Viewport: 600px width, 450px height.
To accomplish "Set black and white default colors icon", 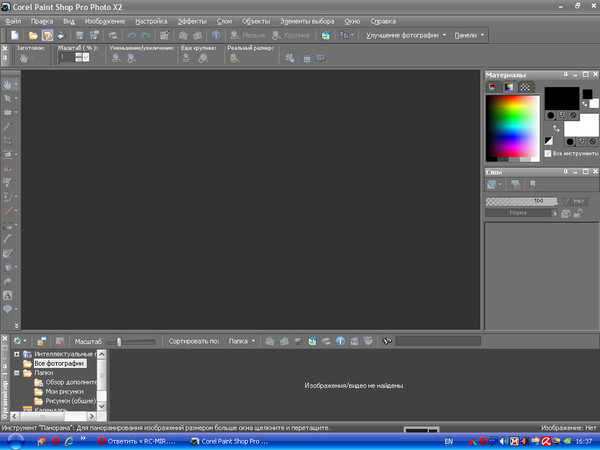I will [549, 141].
